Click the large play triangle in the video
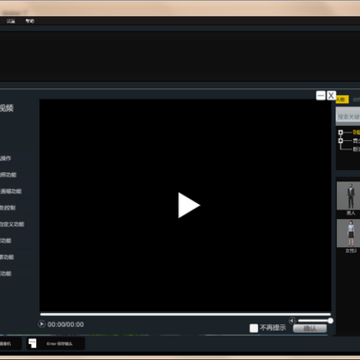 (189, 205)
